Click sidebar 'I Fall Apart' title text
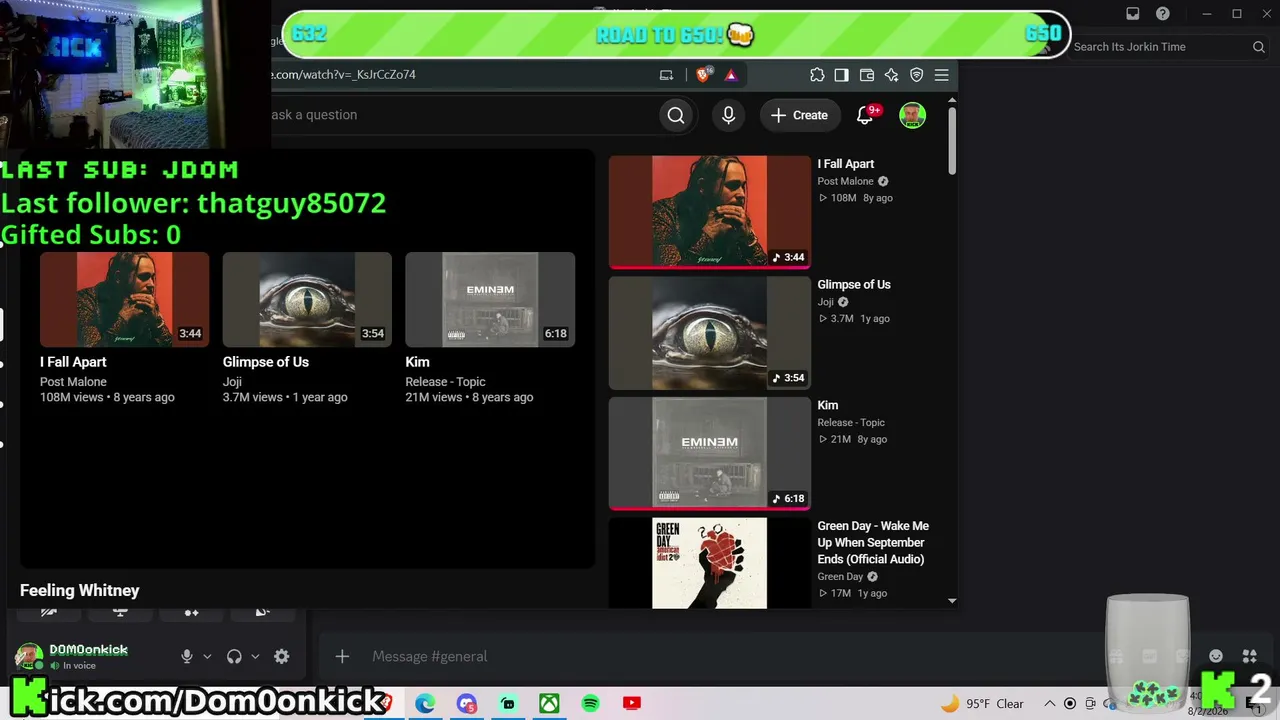The width and height of the screenshot is (1280, 720). (846, 164)
